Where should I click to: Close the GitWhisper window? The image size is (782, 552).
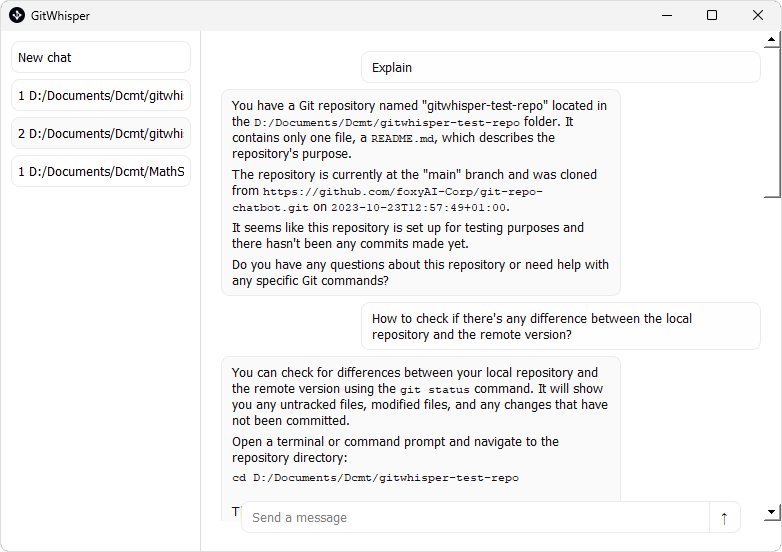tap(758, 15)
